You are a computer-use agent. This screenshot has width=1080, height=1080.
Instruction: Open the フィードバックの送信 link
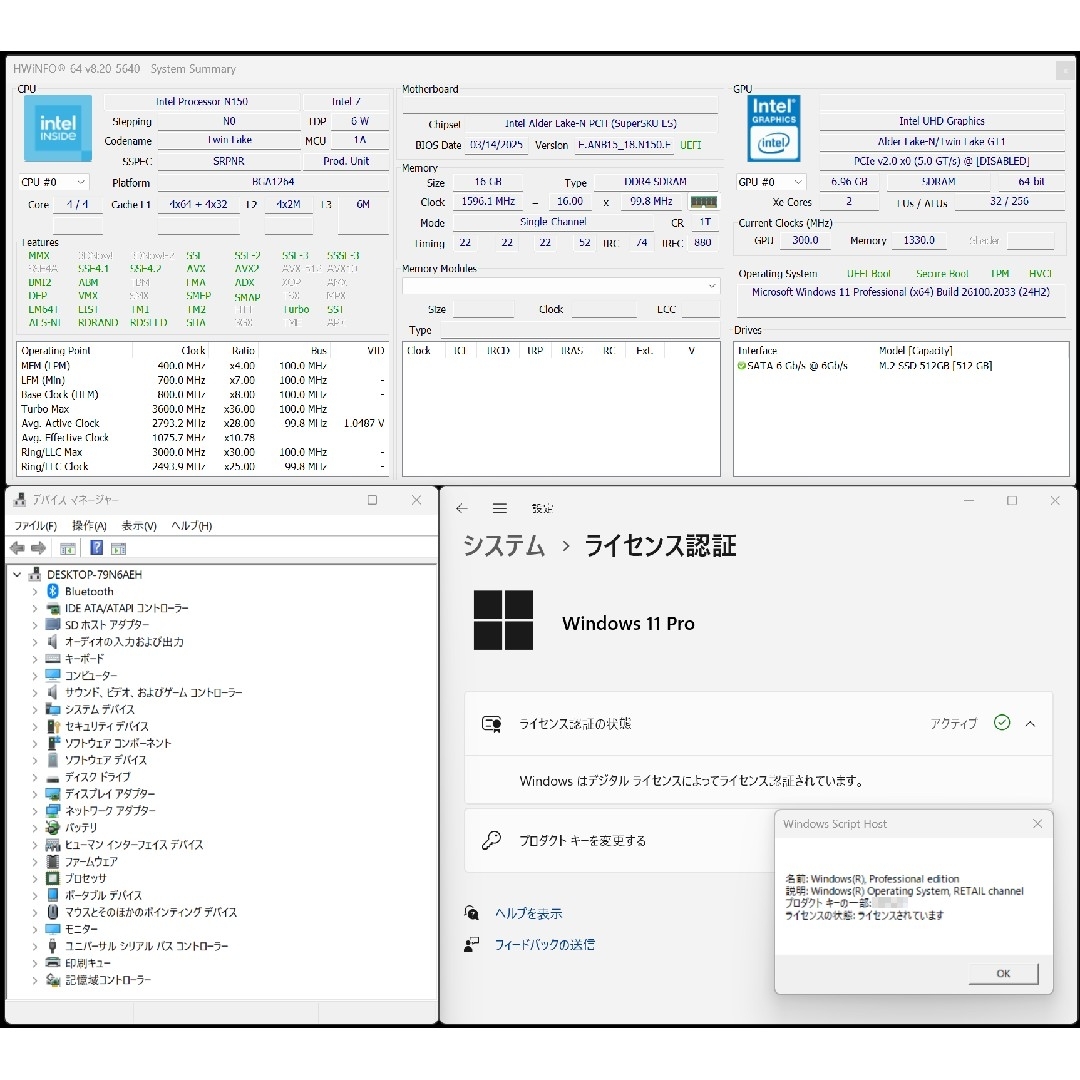tap(545, 944)
